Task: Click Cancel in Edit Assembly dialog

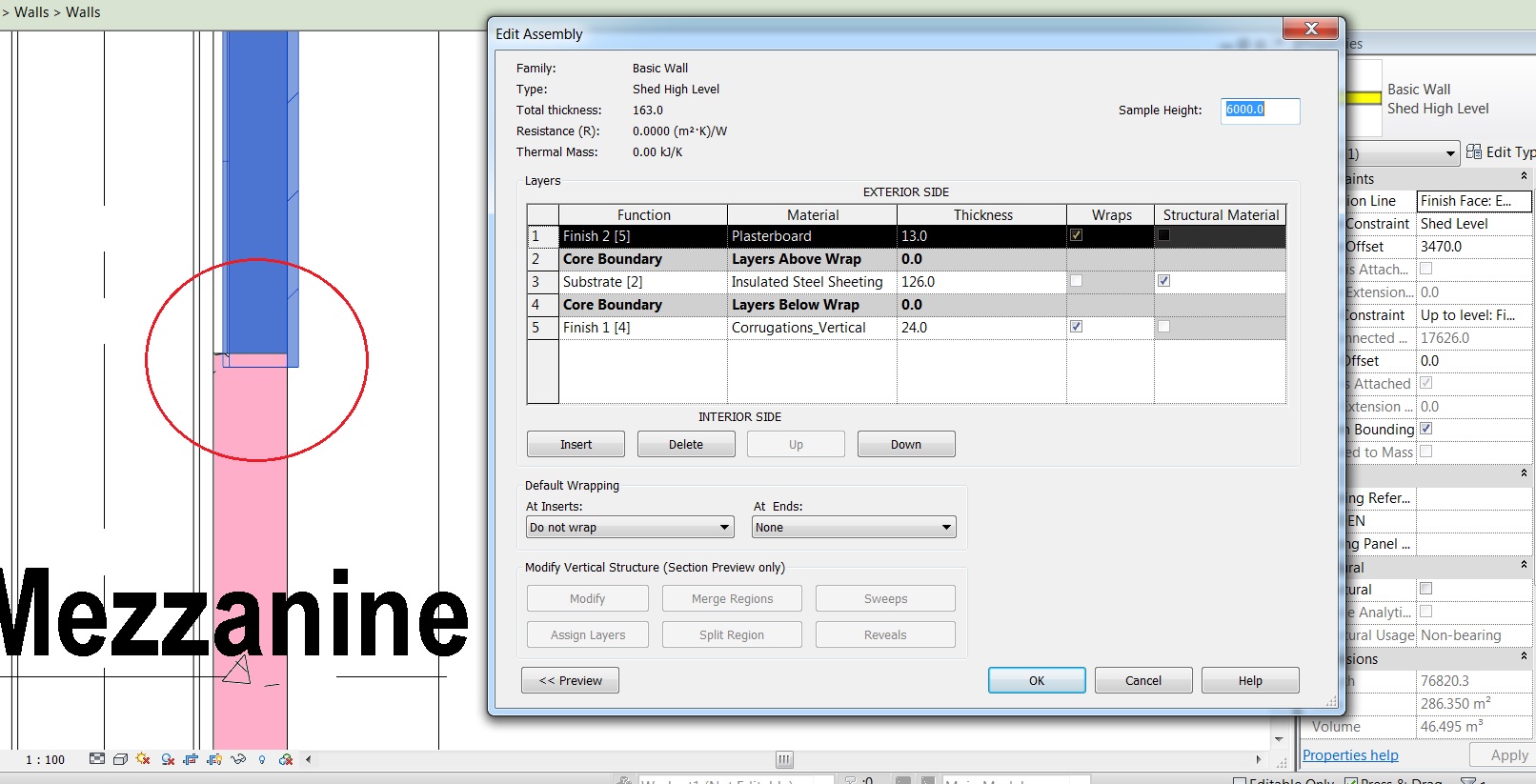Action: pyautogui.click(x=1143, y=680)
